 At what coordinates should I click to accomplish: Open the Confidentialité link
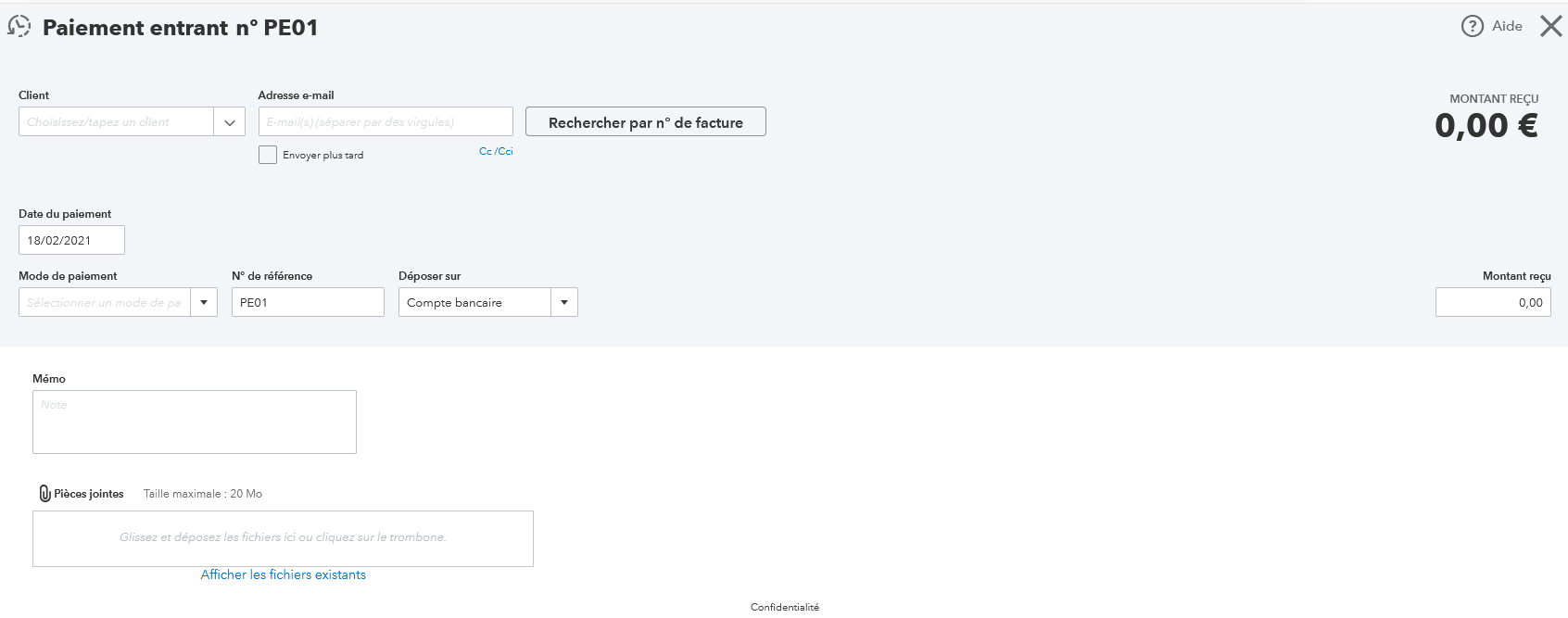784,607
